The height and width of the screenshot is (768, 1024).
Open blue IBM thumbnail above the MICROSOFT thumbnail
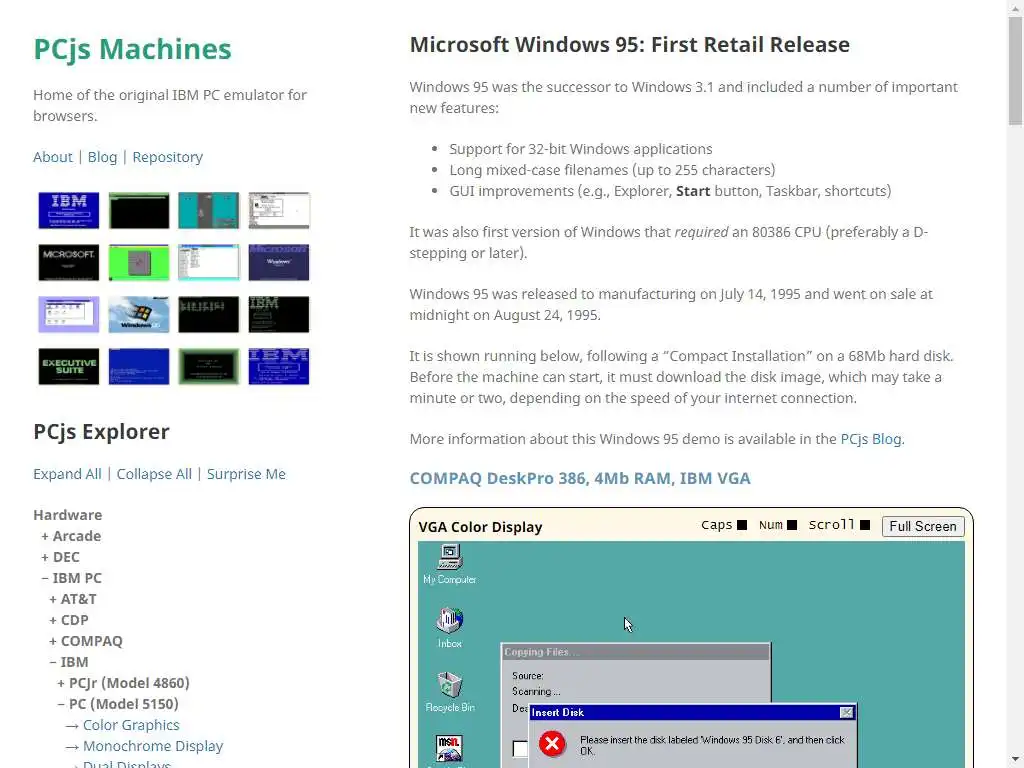tap(69, 210)
